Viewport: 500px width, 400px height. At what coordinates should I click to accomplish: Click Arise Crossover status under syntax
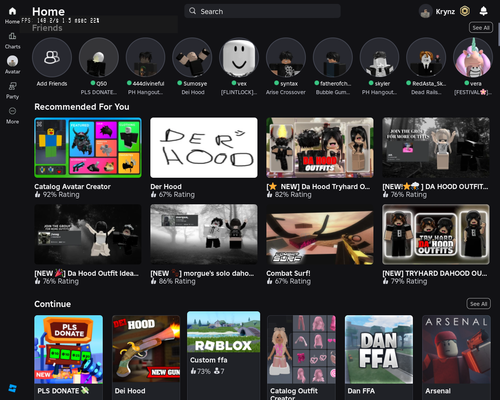click(286, 92)
